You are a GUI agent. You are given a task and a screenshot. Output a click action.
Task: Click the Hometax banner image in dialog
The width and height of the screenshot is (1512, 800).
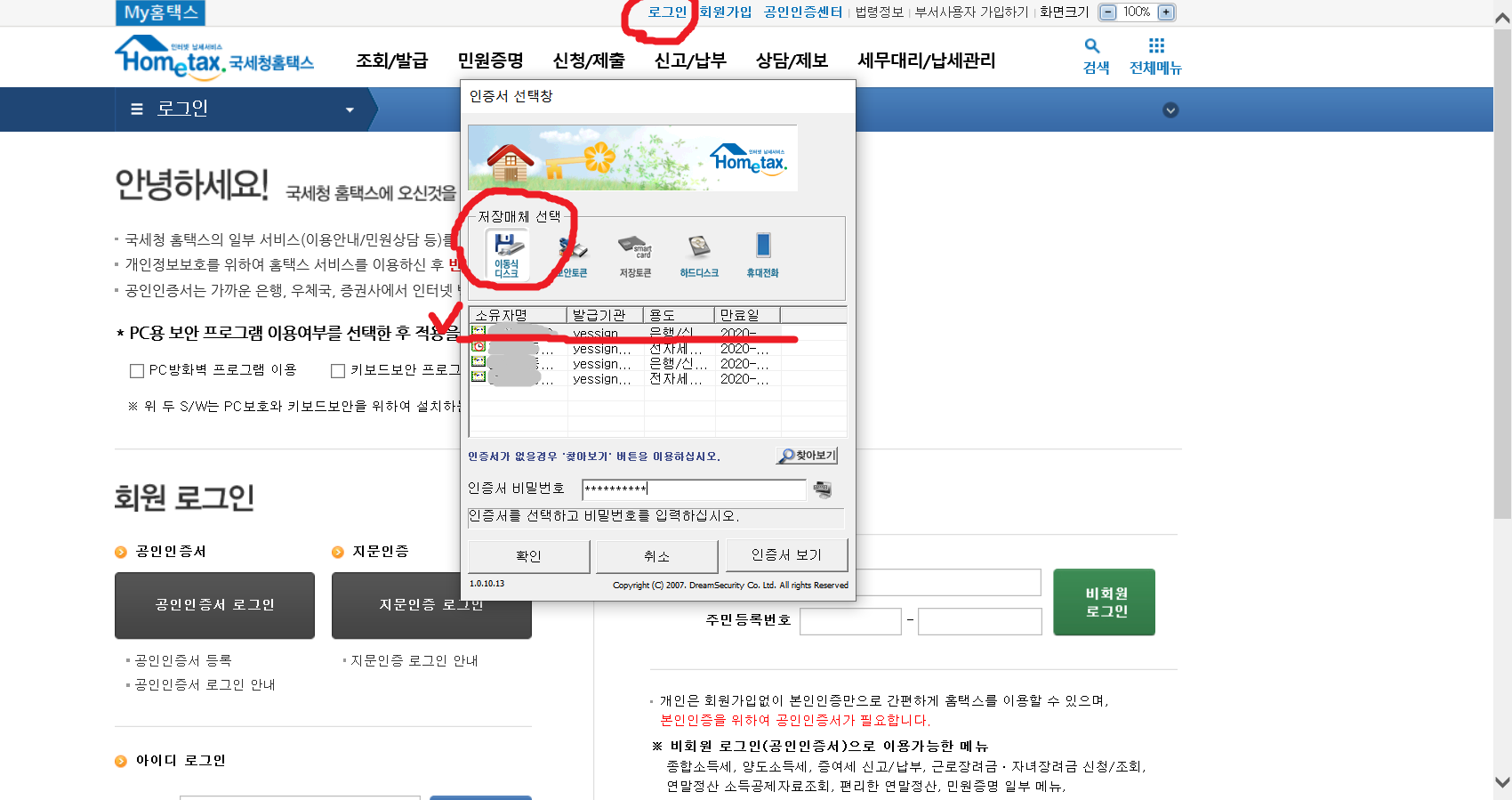[x=632, y=158]
